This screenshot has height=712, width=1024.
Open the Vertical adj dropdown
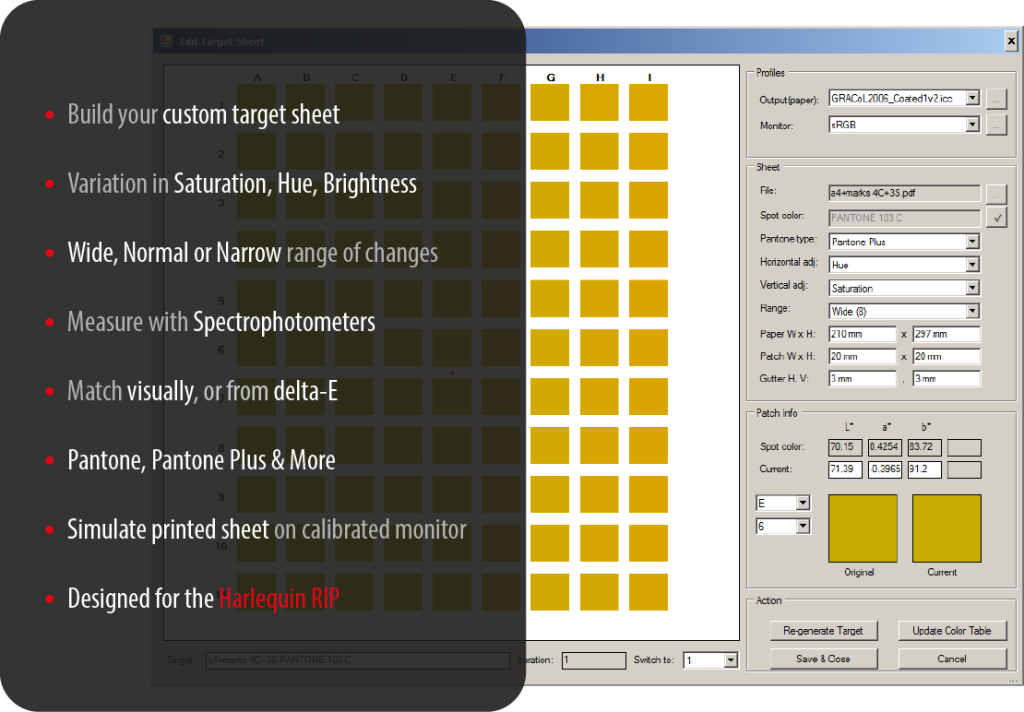(972, 288)
